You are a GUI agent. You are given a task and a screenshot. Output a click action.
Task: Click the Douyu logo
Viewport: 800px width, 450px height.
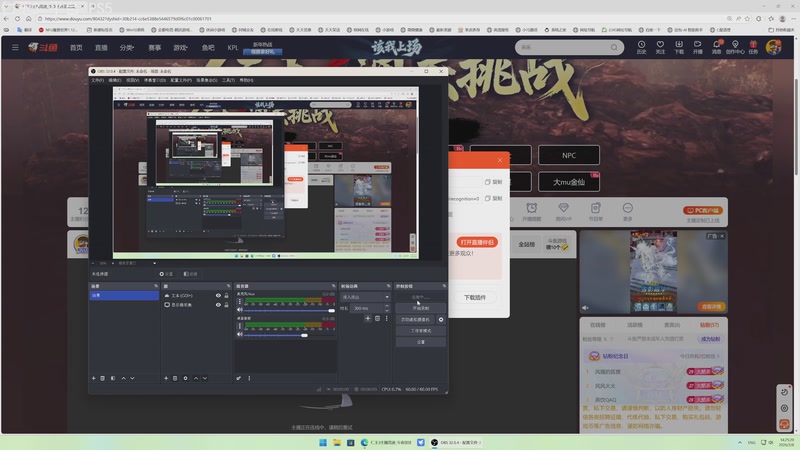pos(43,47)
